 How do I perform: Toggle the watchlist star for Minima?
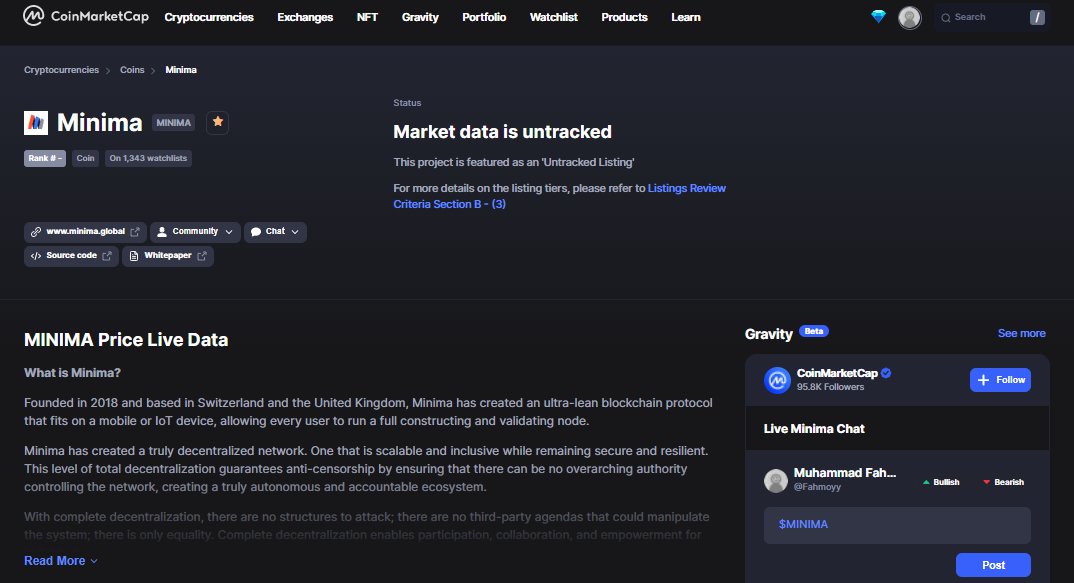(x=218, y=122)
